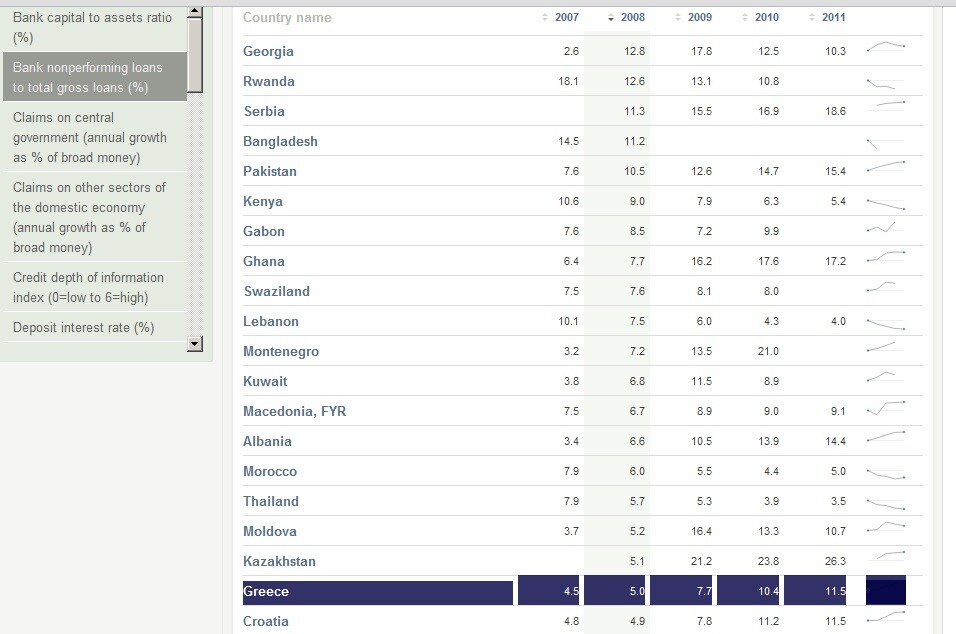The width and height of the screenshot is (956, 634).
Task: Open the Lebanon country link
Action: pos(271,321)
